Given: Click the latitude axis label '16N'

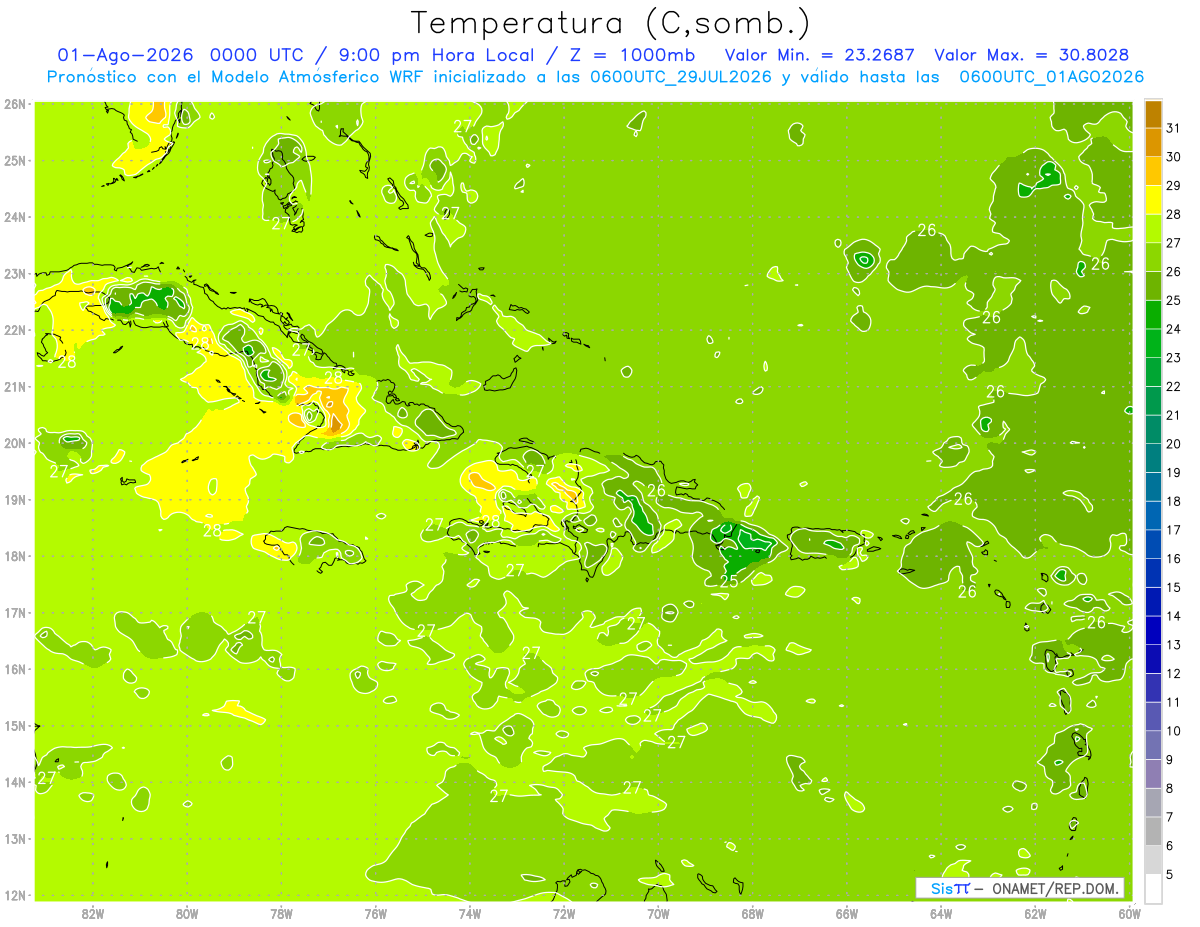Looking at the screenshot, I should (x=14, y=668).
